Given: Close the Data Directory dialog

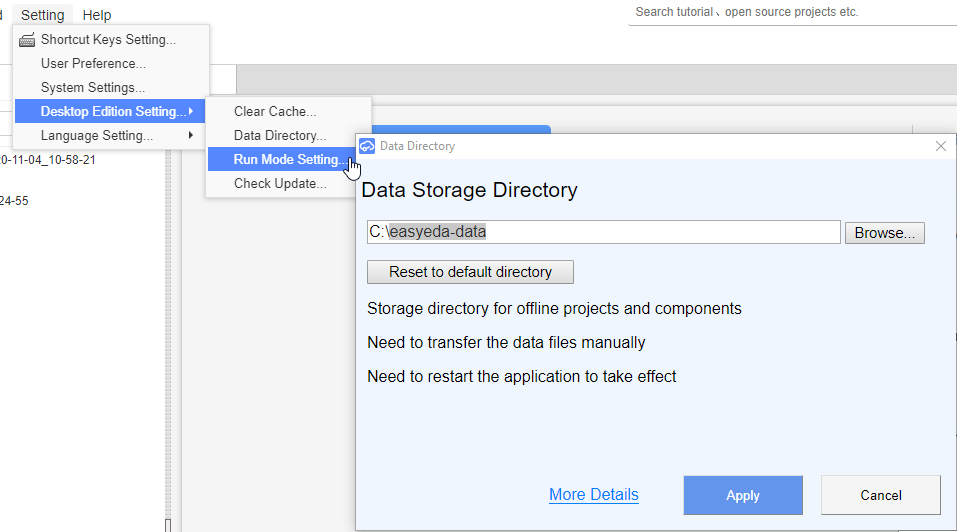Looking at the screenshot, I should coord(941,146).
